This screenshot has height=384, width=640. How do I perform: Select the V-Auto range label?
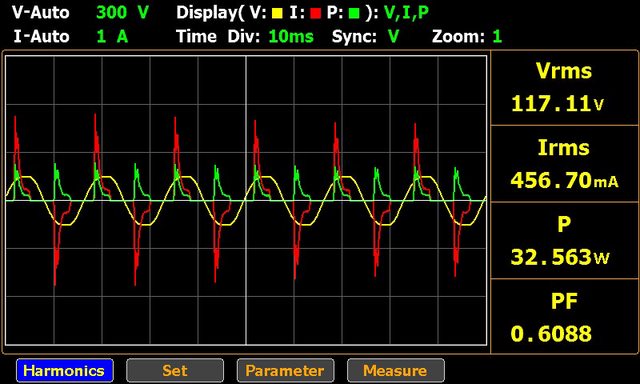click(x=40, y=13)
